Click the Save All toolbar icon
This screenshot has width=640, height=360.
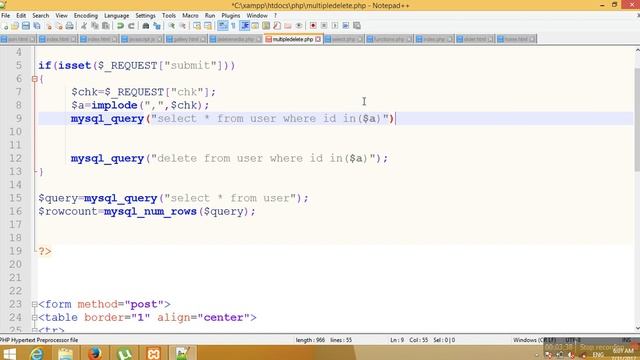[x=37, y=26]
